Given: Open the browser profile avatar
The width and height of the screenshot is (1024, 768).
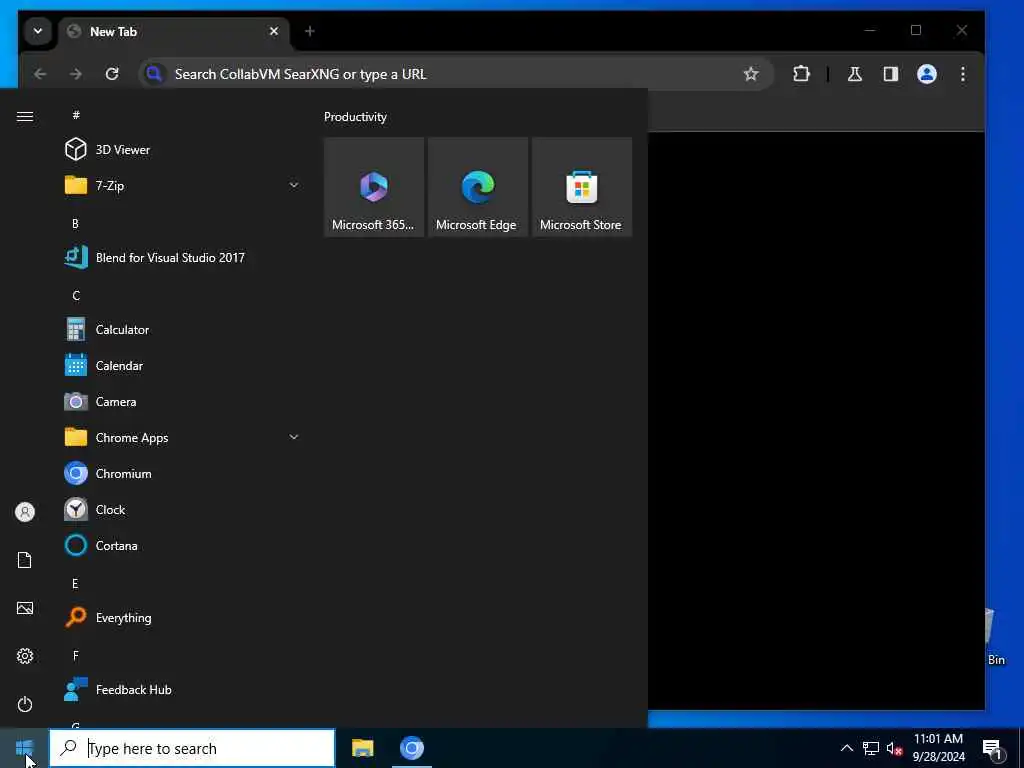Looking at the screenshot, I should [x=927, y=74].
